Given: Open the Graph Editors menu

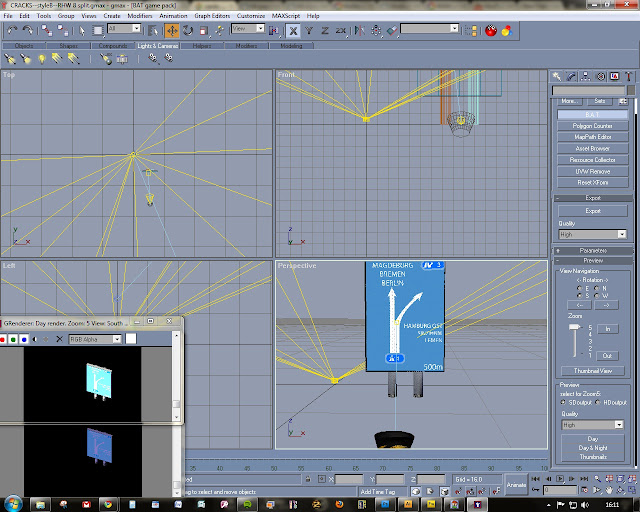Looking at the screenshot, I should (212, 16).
